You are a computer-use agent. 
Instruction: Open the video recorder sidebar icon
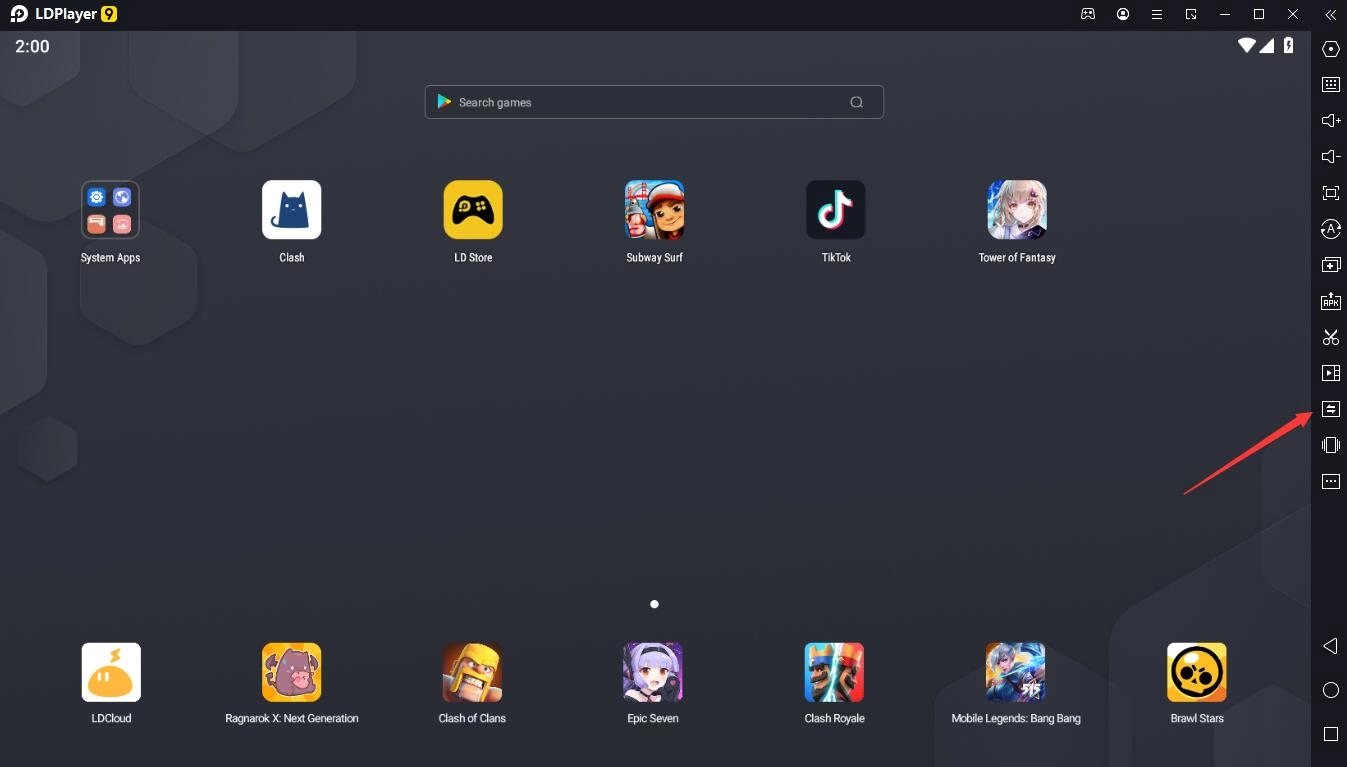(1331, 373)
